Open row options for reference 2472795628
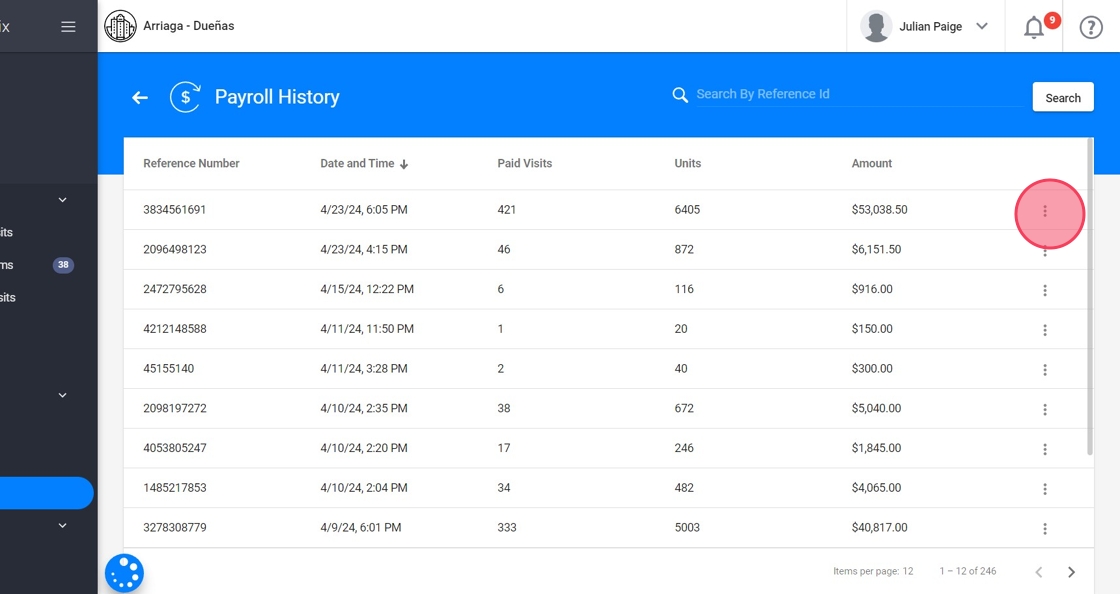 coord(1045,290)
